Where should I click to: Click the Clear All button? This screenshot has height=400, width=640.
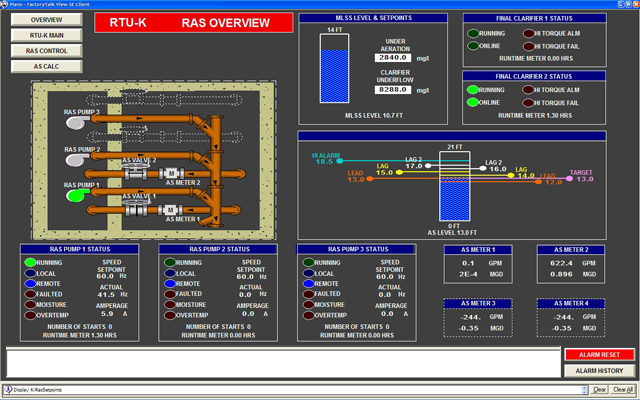pos(622,389)
